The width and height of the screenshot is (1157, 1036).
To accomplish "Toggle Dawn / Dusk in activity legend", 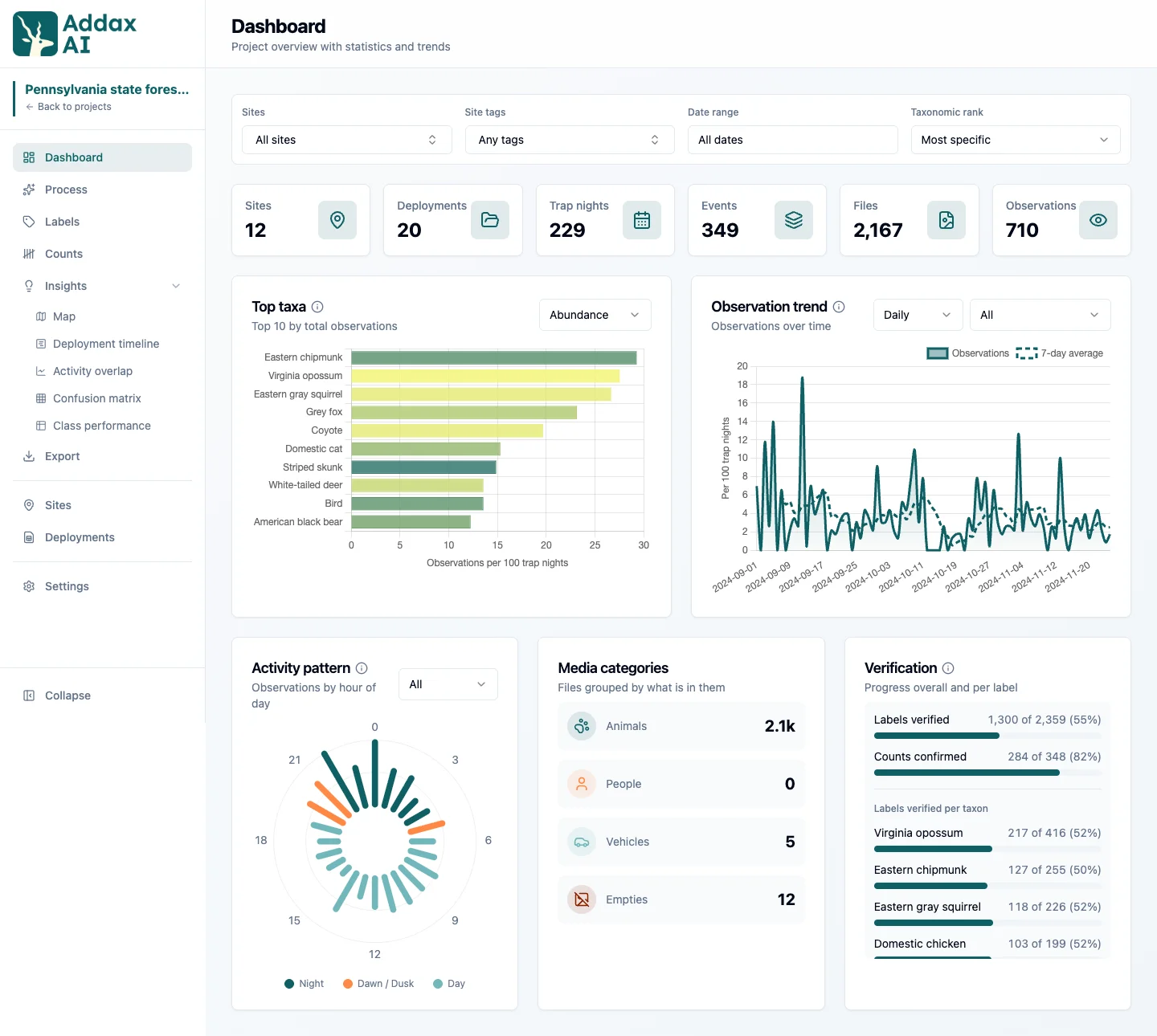I will pyautogui.click(x=378, y=984).
